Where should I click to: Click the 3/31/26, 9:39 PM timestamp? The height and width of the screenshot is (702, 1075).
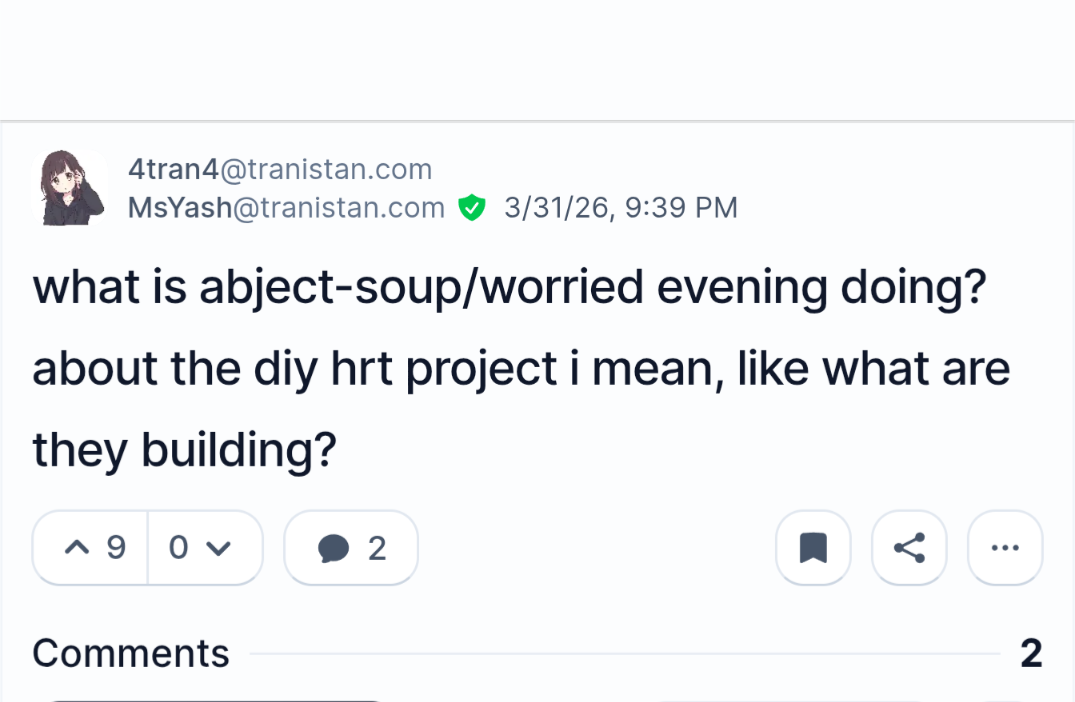621,208
